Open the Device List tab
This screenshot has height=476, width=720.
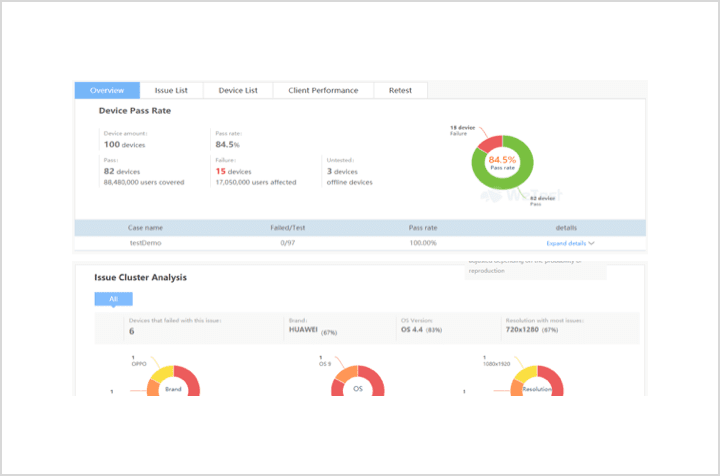click(x=238, y=90)
